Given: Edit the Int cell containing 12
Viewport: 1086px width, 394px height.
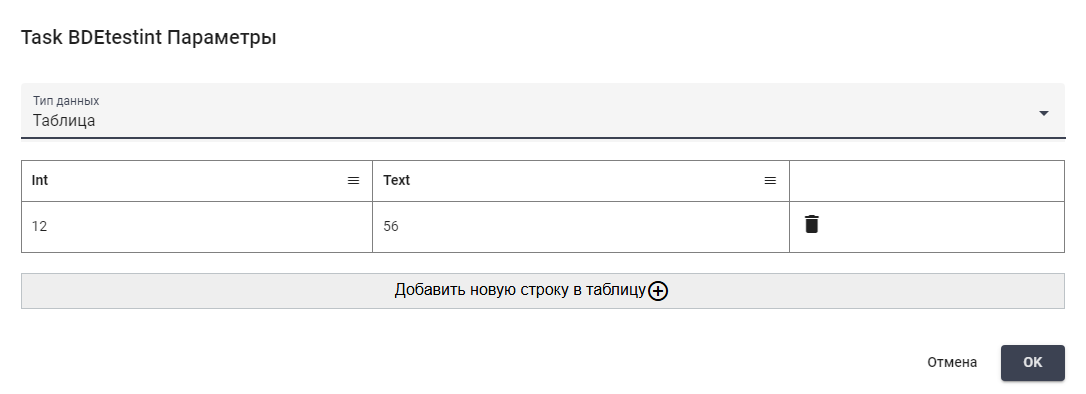Looking at the screenshot, I should coord(197,226).
